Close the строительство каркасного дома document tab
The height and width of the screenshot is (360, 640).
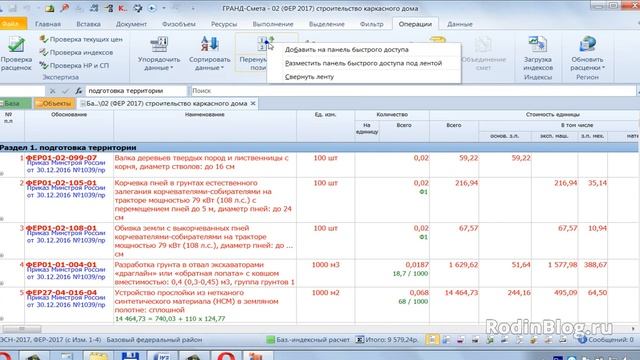pos(253,104)
